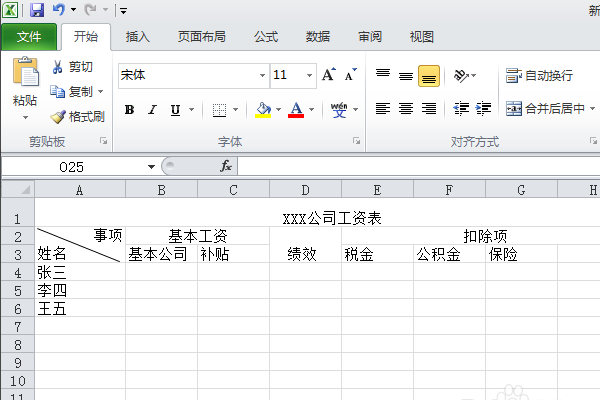Viewport: 600px width, 400px height.
Task: Click the Select All corner triangle
Action: coord(24,189)
